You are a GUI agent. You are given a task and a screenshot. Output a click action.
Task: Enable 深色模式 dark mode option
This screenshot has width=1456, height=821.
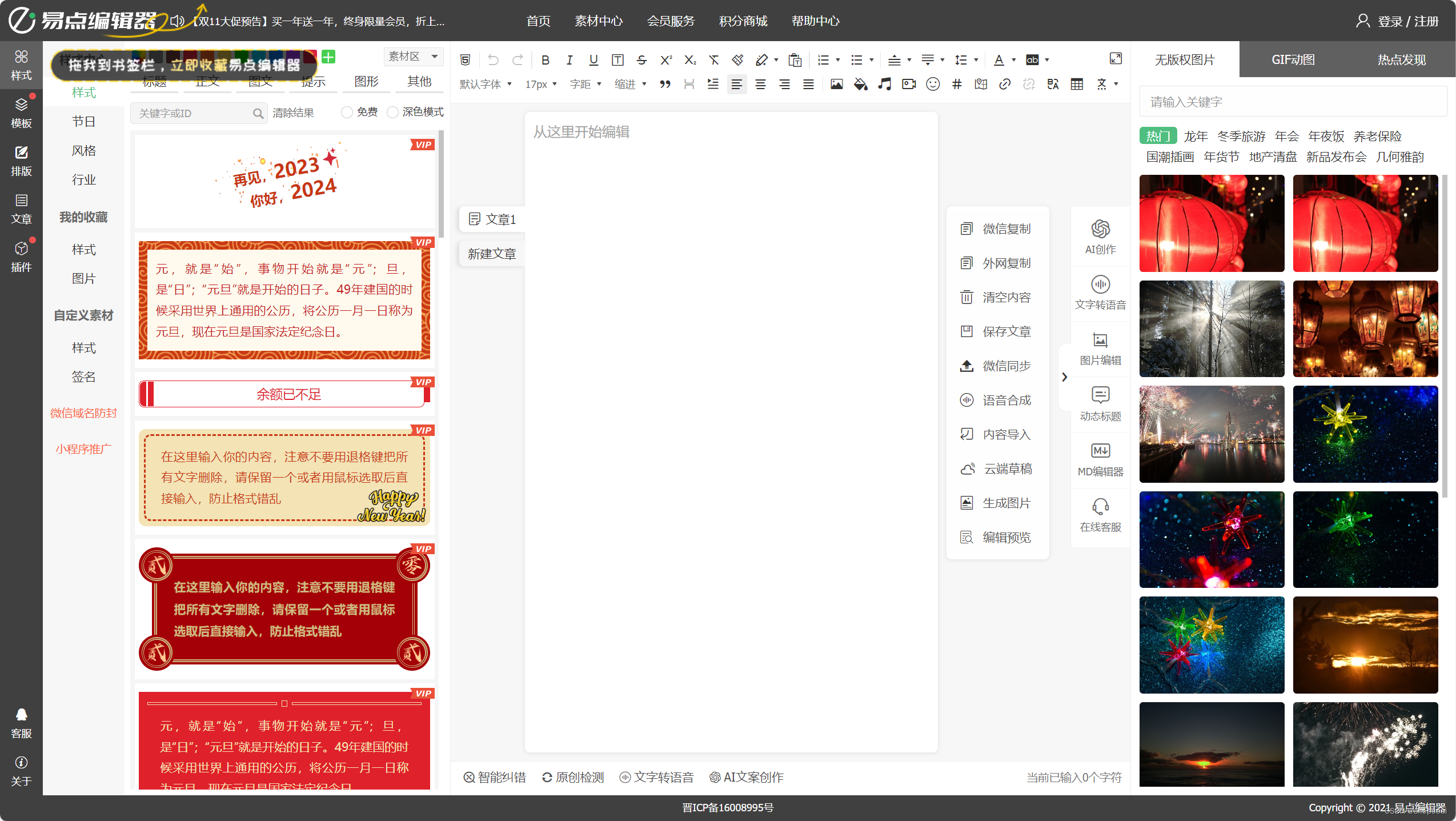(x=392, y=113)
